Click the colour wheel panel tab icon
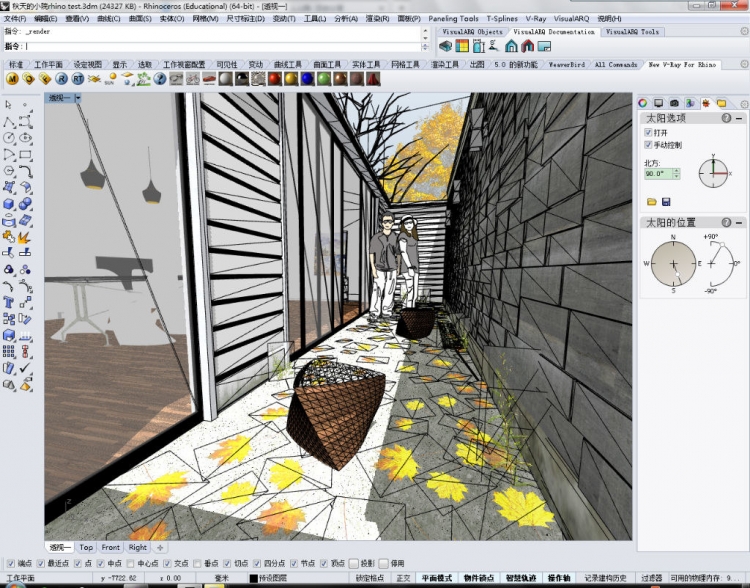The height and width of the screenshot is (588, 750). click(x=644, y=102)
